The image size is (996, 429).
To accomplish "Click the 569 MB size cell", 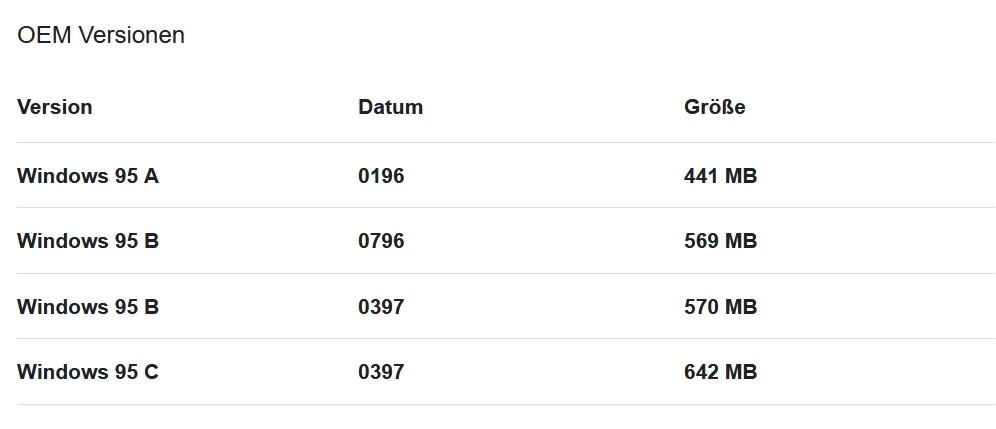I will (720, 241).
